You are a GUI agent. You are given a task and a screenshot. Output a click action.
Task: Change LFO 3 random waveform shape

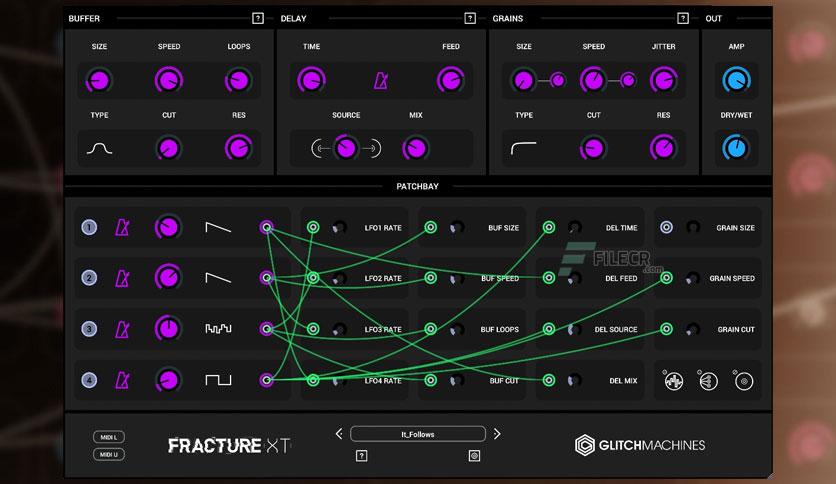point(218,329)
